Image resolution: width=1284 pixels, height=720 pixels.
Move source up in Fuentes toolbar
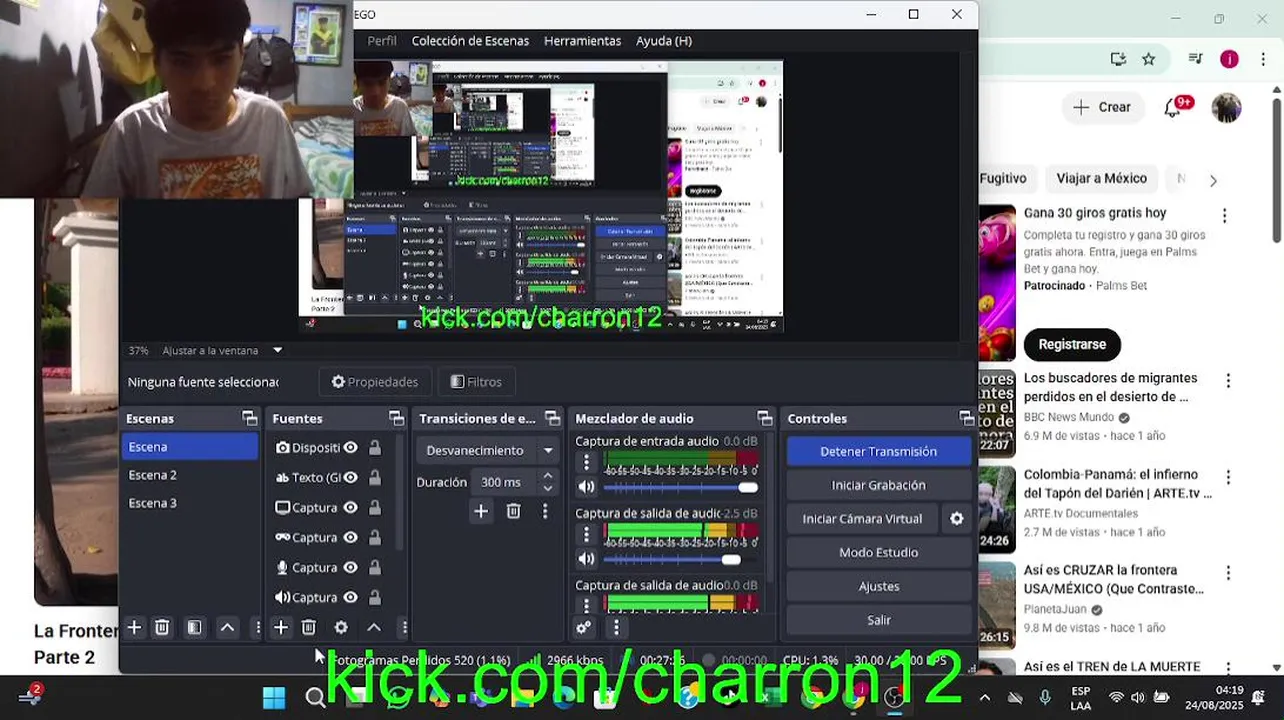(x=374, y=628)
